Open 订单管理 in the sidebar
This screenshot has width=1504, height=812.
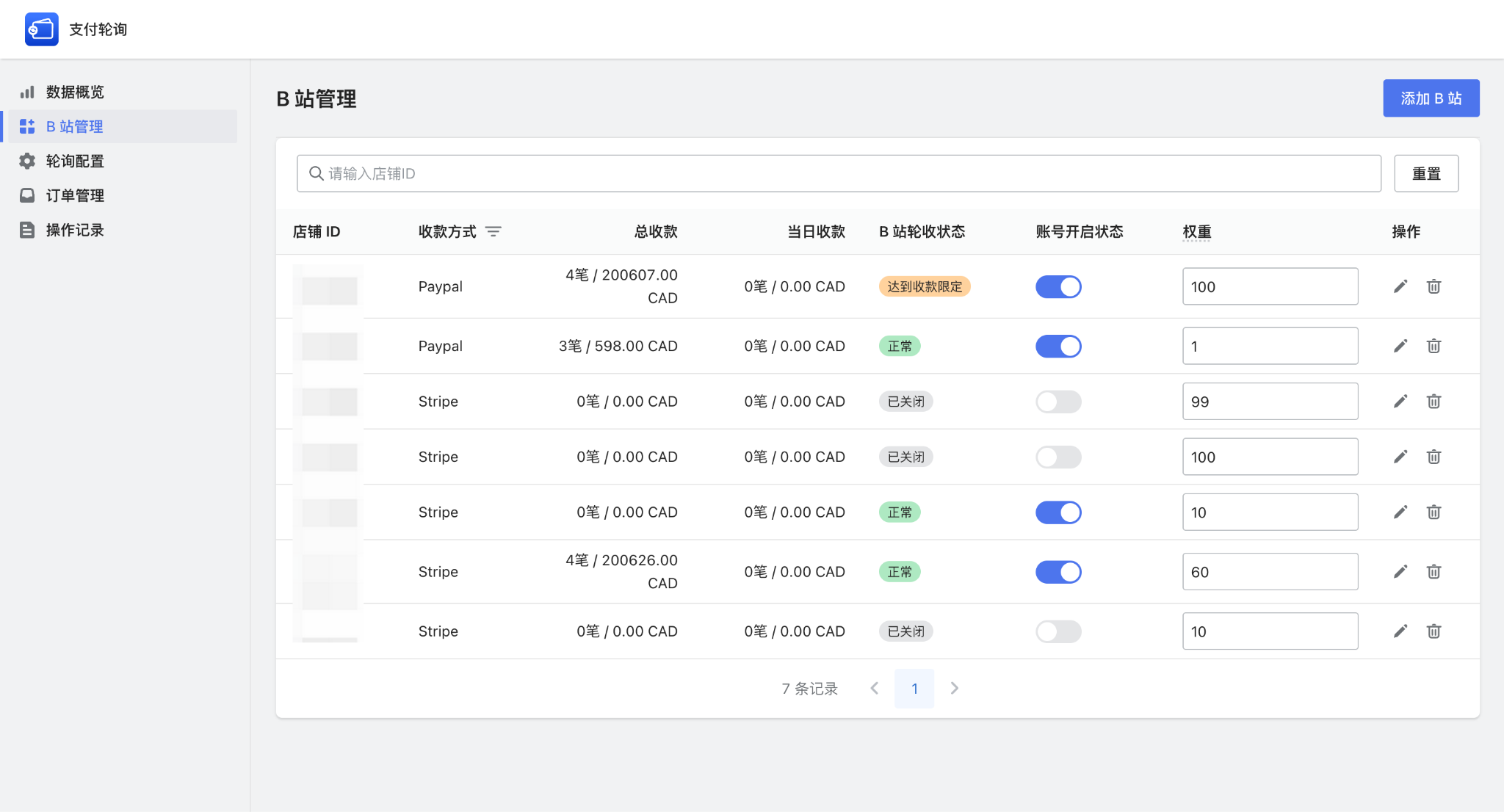point(75,195)
